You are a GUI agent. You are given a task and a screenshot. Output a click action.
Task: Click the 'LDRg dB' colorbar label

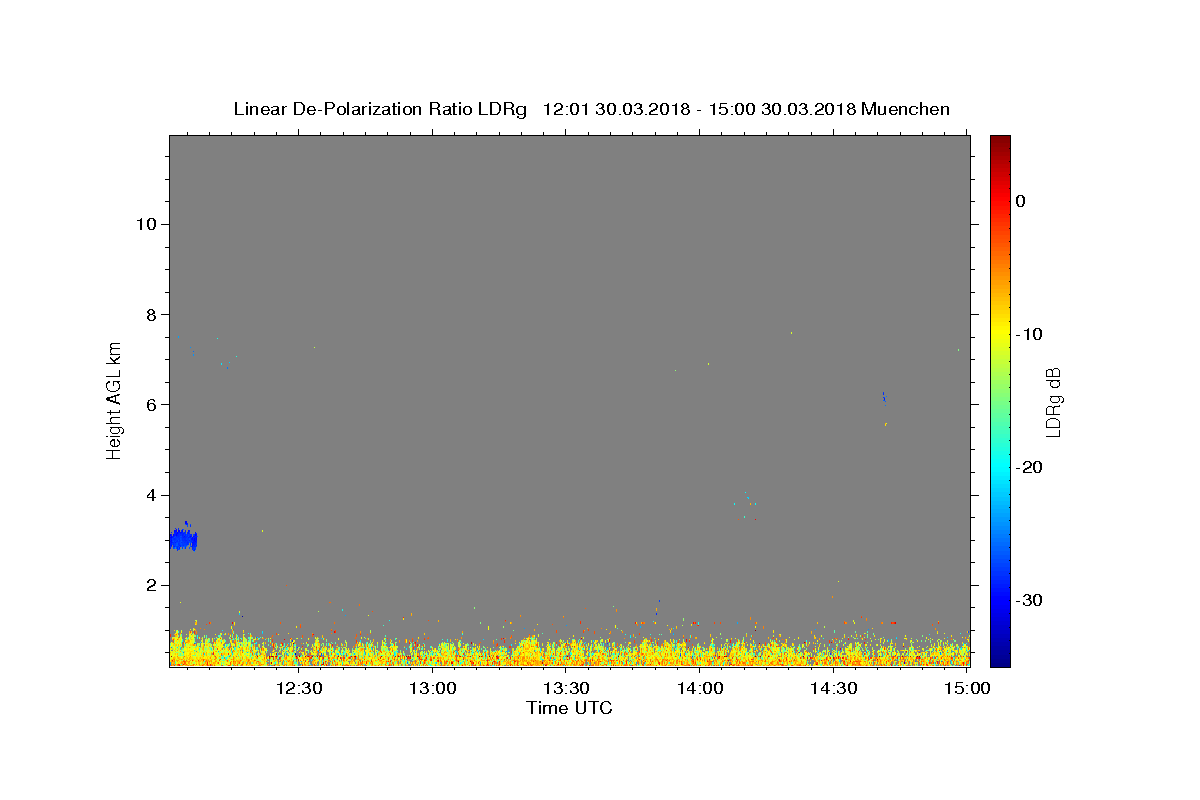1052,402
